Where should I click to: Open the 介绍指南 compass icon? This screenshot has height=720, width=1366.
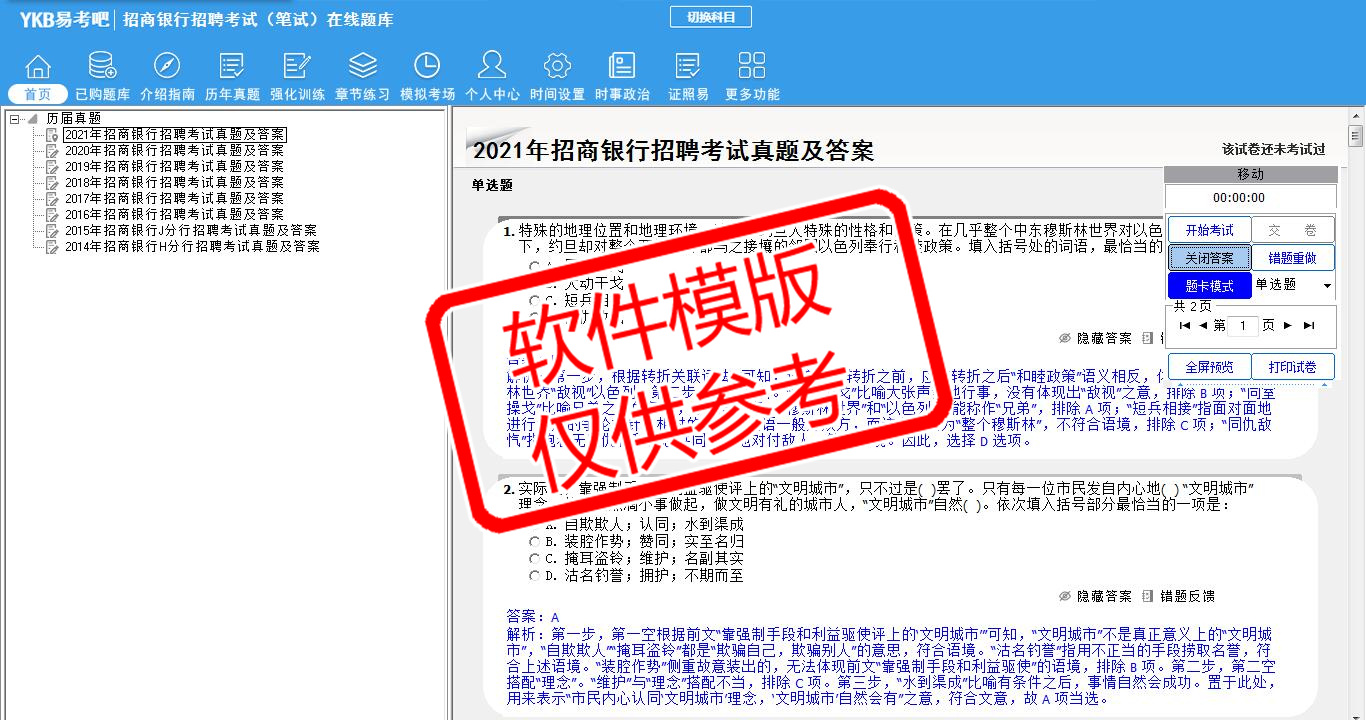tap(167, 67)
